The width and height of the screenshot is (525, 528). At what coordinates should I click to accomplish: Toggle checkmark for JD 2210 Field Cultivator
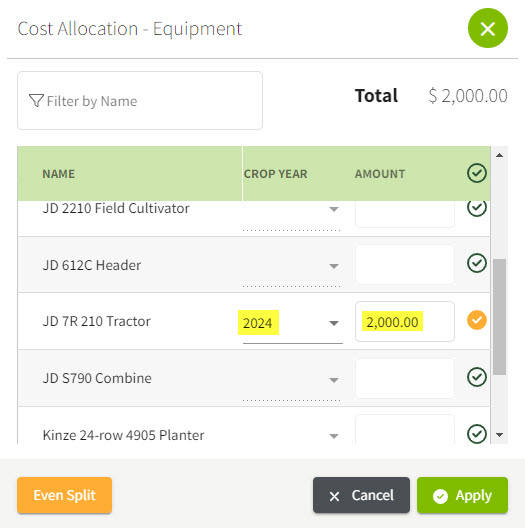tap(477, 209)
